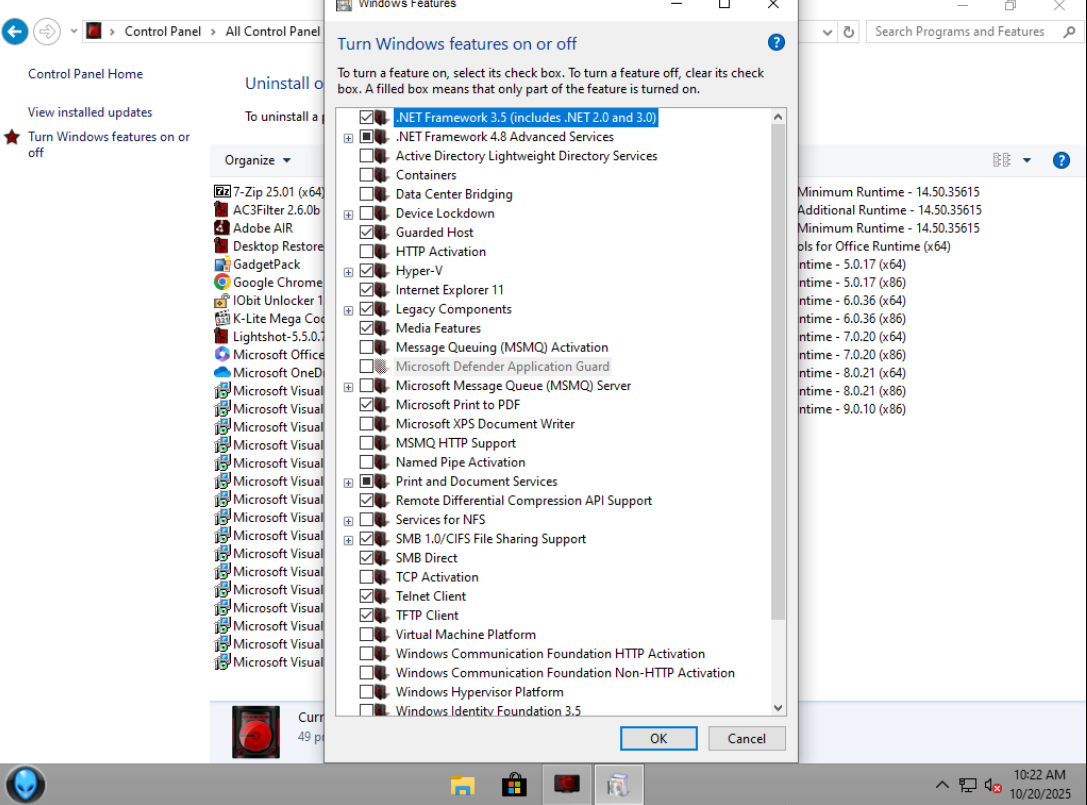Screen dimensions: 1087x805
Task: Click the muted volume tray icon
Action: 993,786
